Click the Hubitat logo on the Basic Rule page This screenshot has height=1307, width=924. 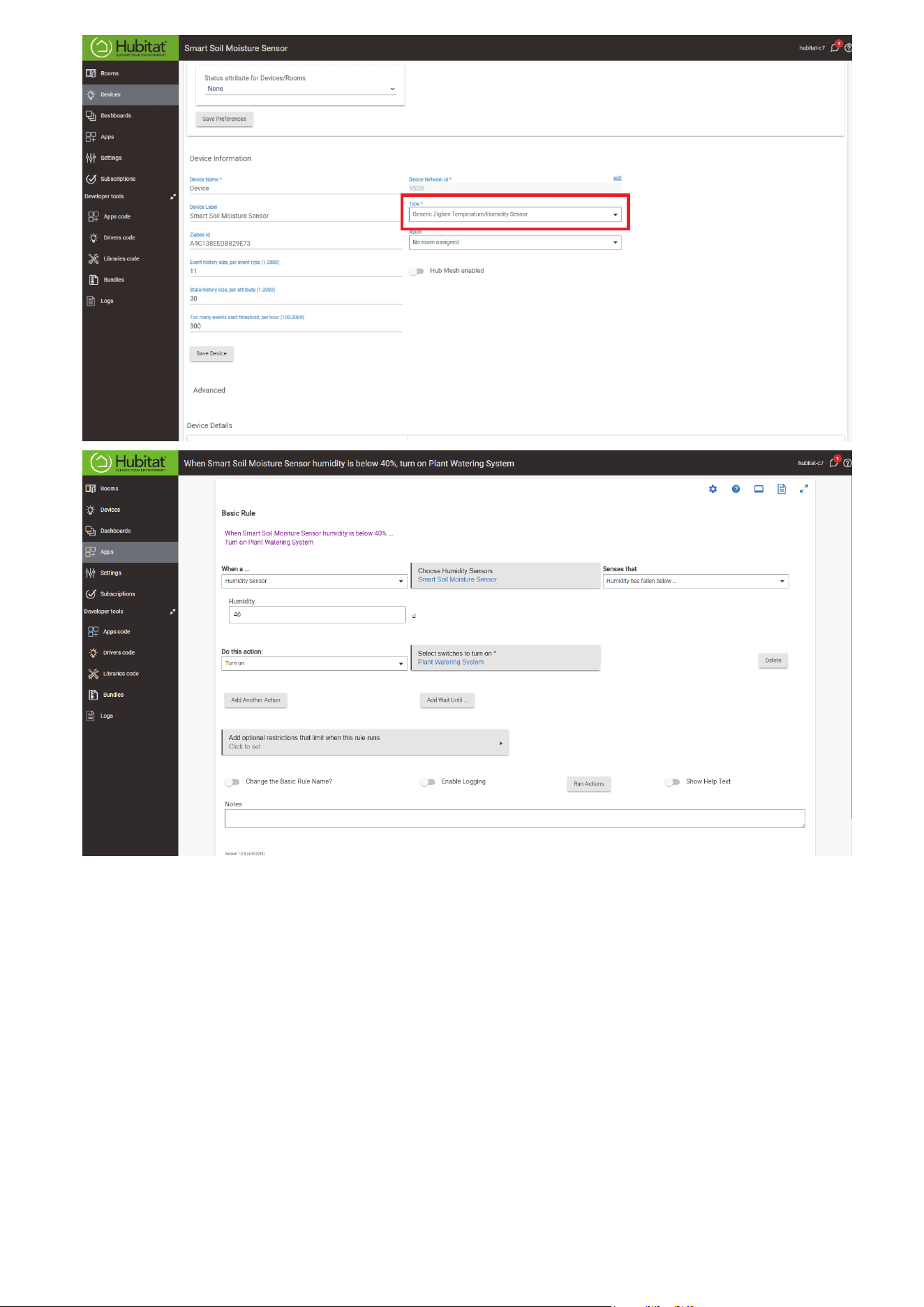(x=131, y=462)
